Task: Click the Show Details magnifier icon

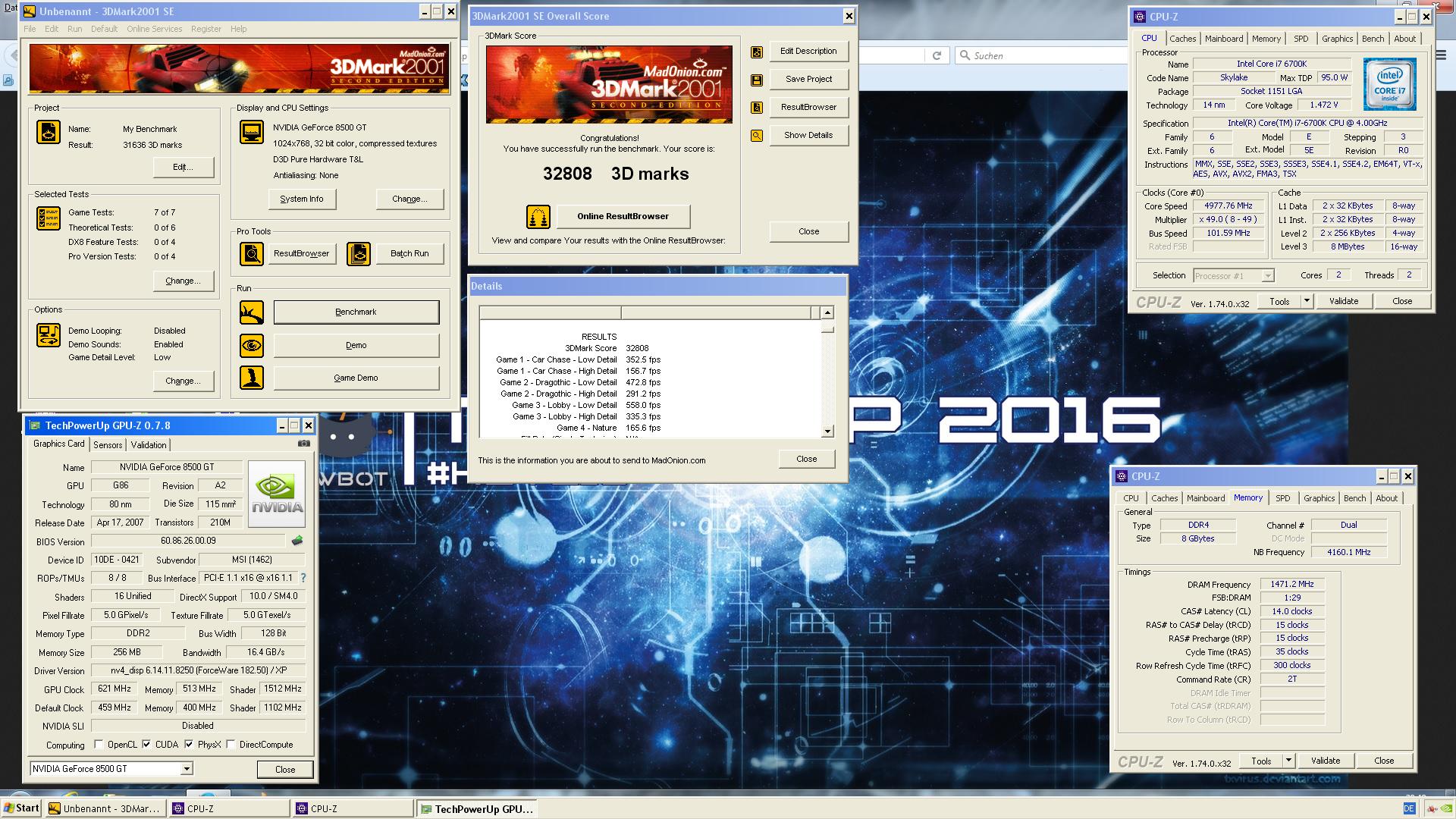Action: tap(757, 136)
